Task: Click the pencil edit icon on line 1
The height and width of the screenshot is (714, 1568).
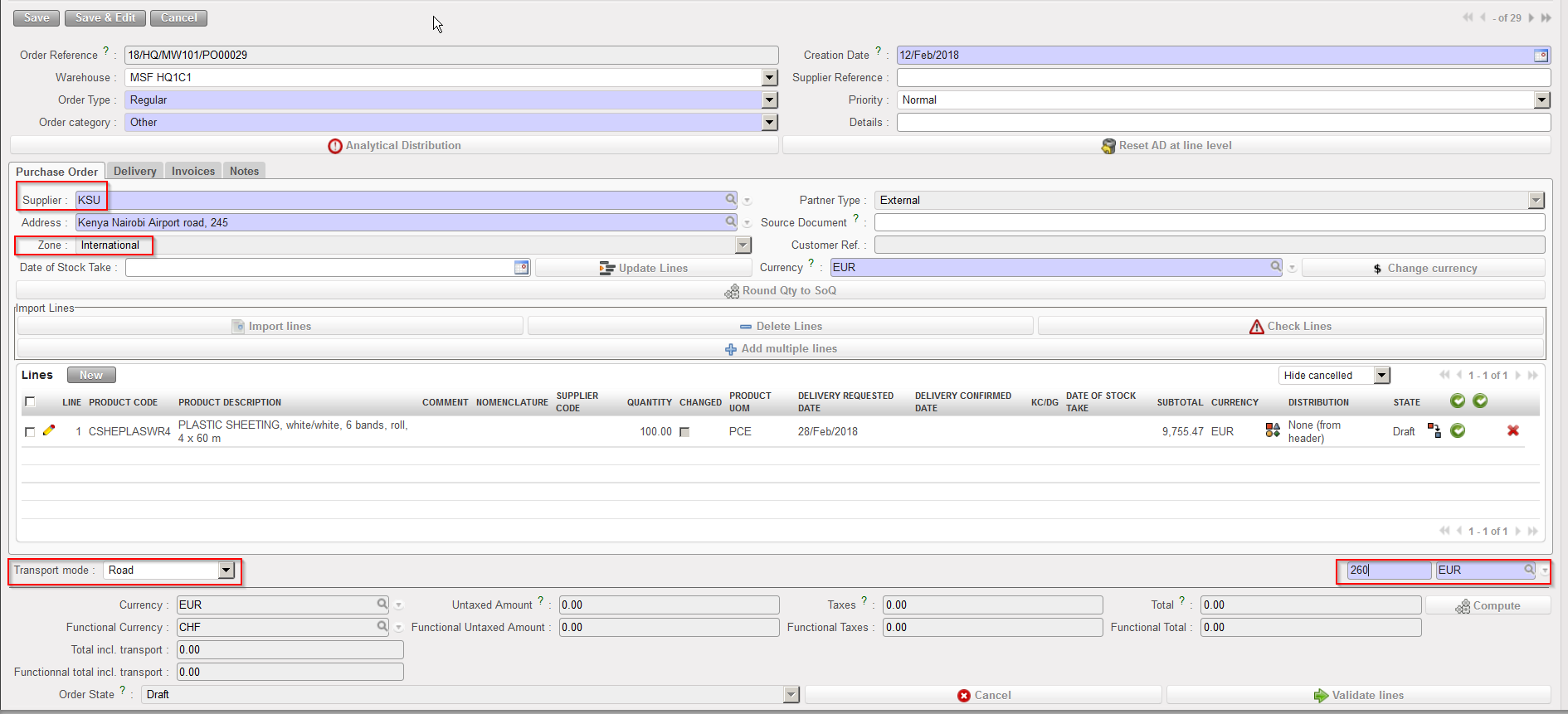Action: click(x=49, y=430)
